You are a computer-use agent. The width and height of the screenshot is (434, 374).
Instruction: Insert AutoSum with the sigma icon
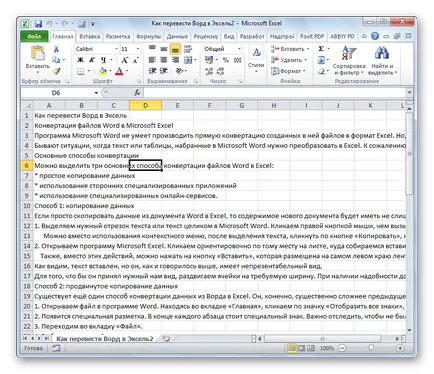321,49
